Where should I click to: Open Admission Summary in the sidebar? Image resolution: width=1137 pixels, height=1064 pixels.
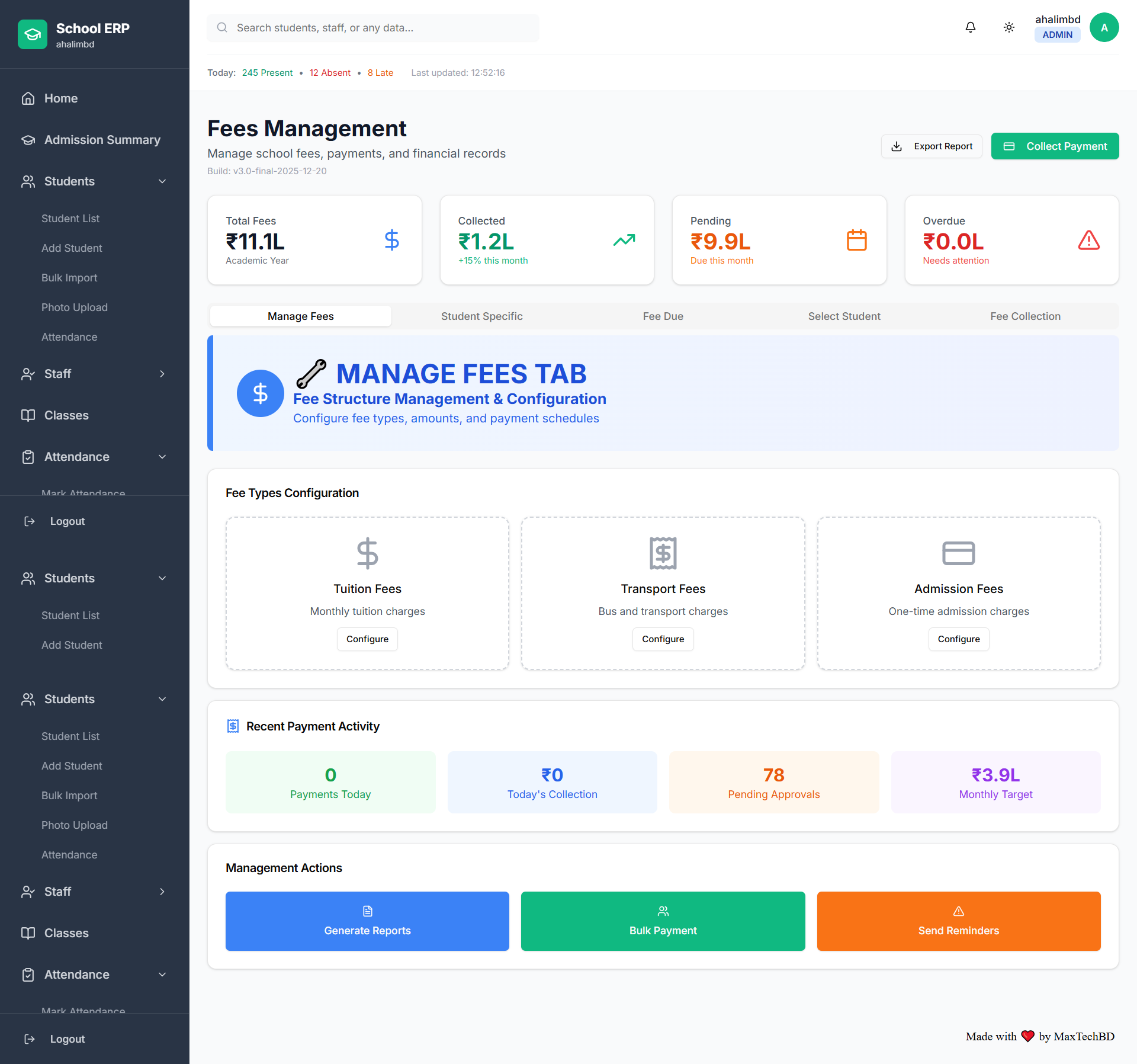pos(95,140)
